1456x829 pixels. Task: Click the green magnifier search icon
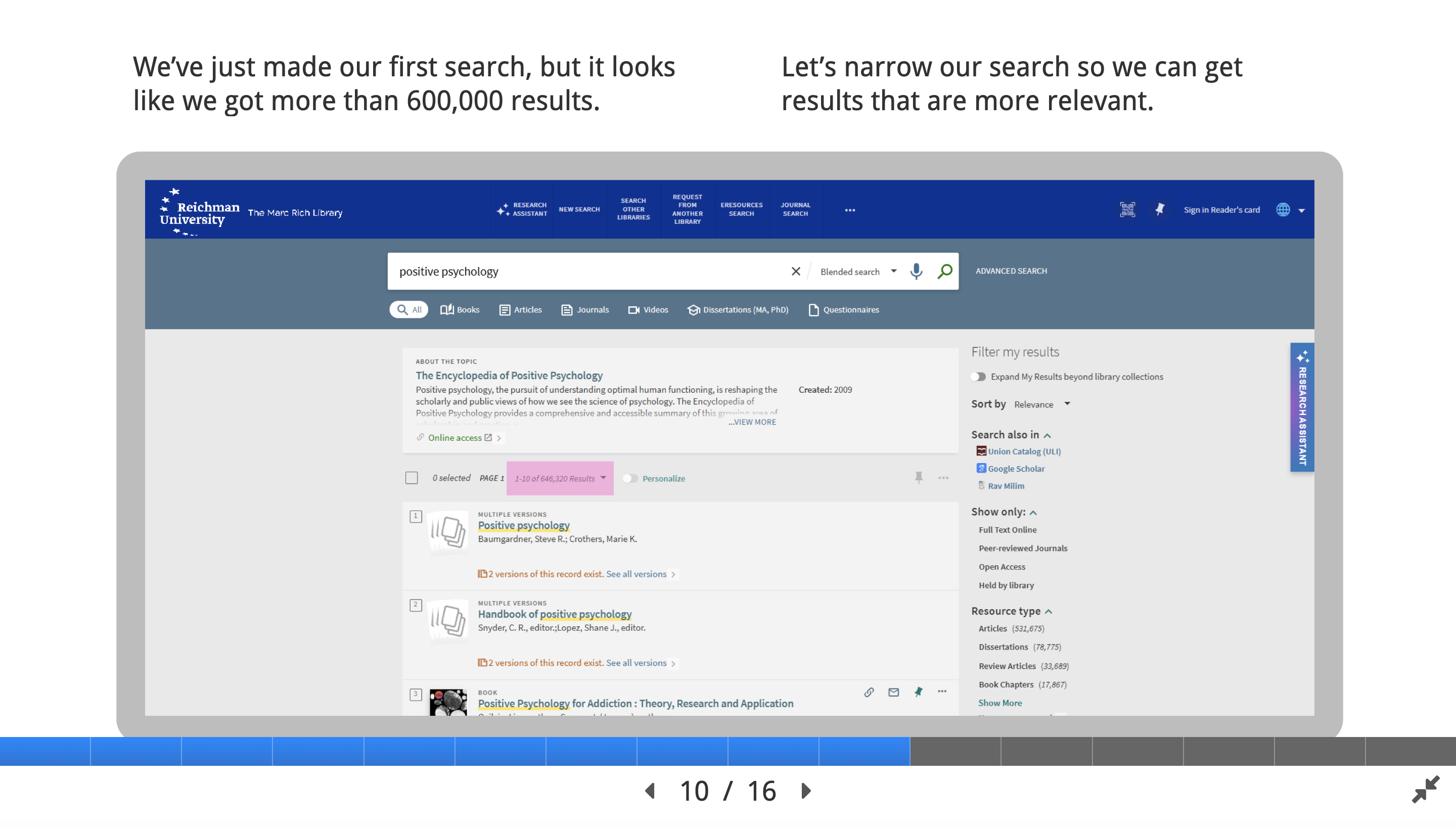tap(945, 271)
